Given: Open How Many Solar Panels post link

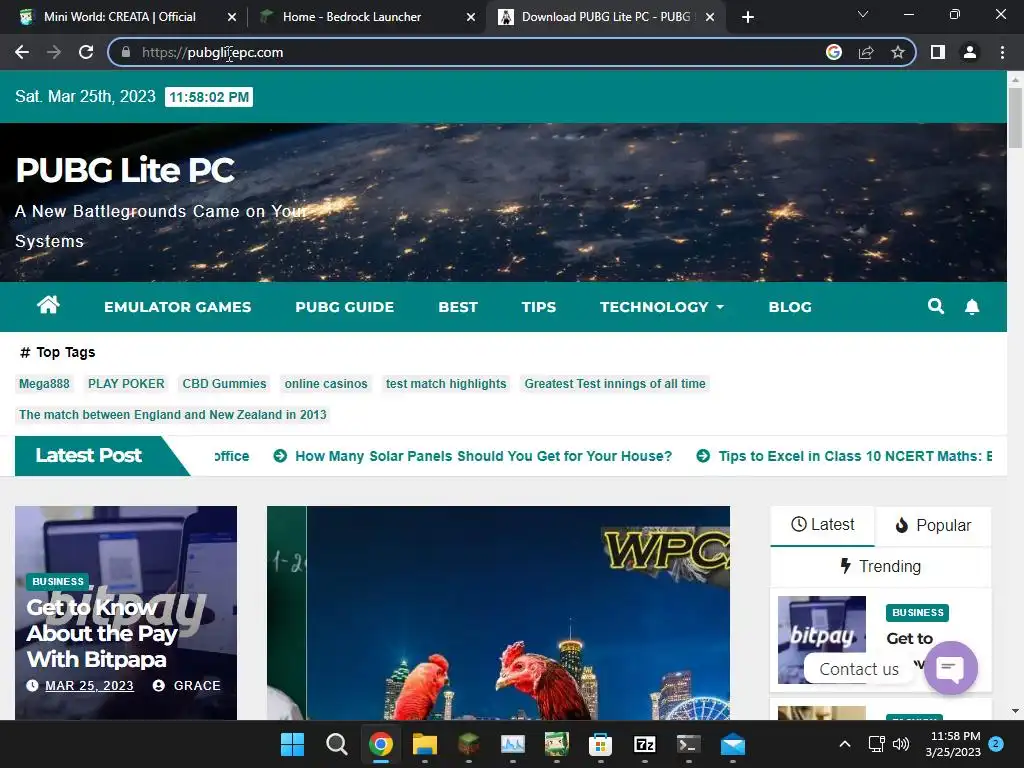Looking at the screenshot, I should [483, 456].
